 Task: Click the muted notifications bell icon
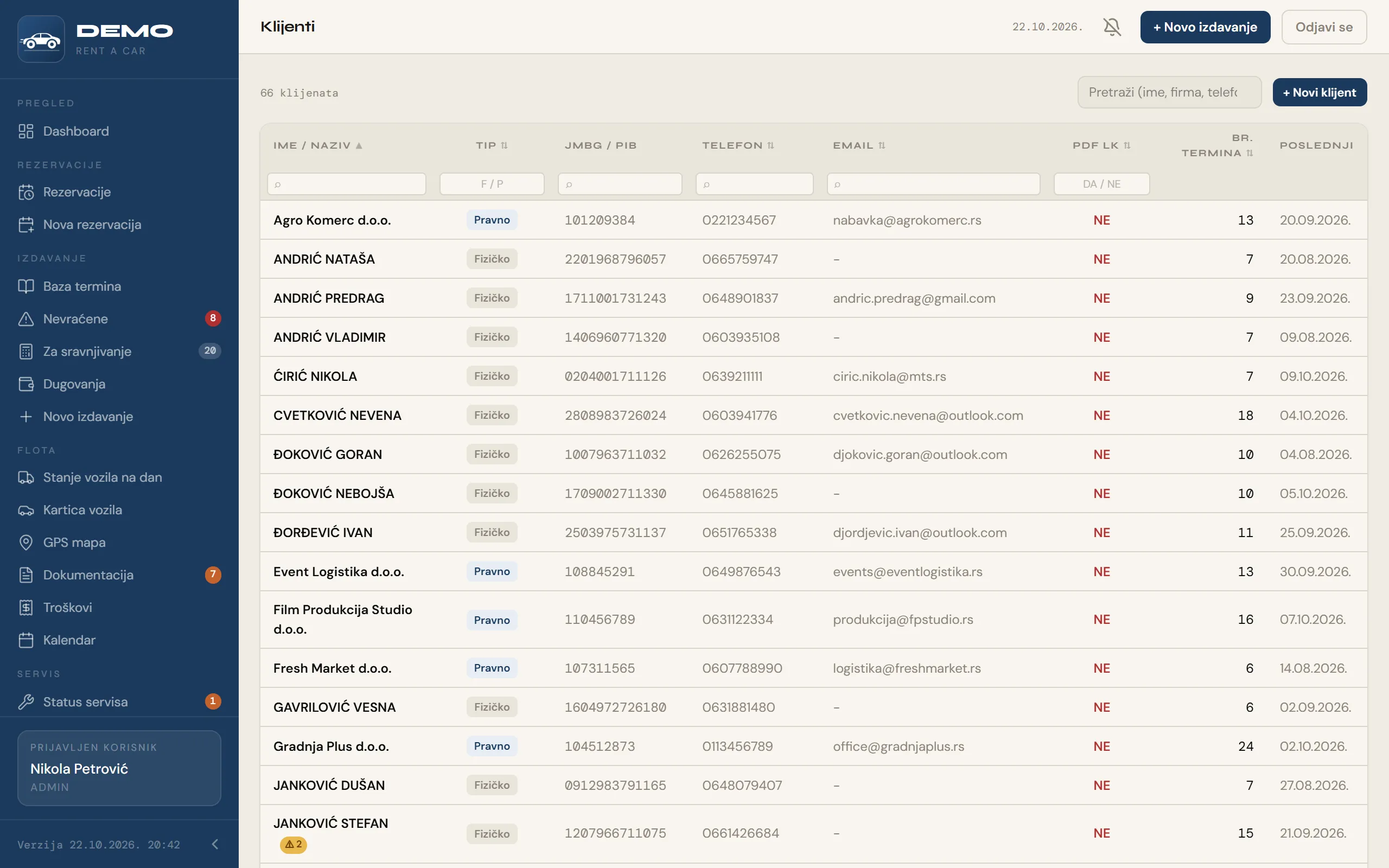coord(1112,27)
